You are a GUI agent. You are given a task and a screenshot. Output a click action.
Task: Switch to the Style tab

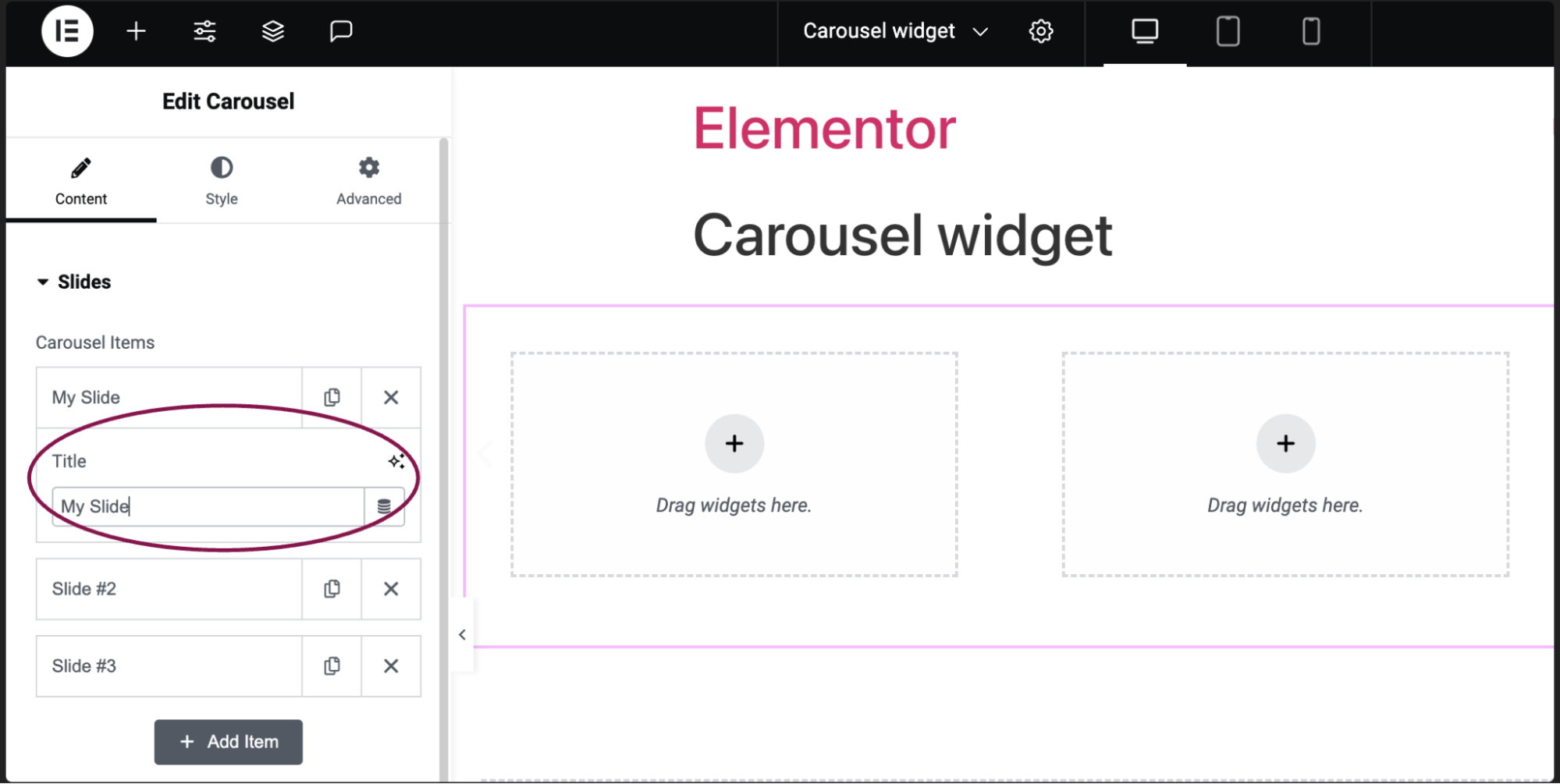(x=222, y=181)
